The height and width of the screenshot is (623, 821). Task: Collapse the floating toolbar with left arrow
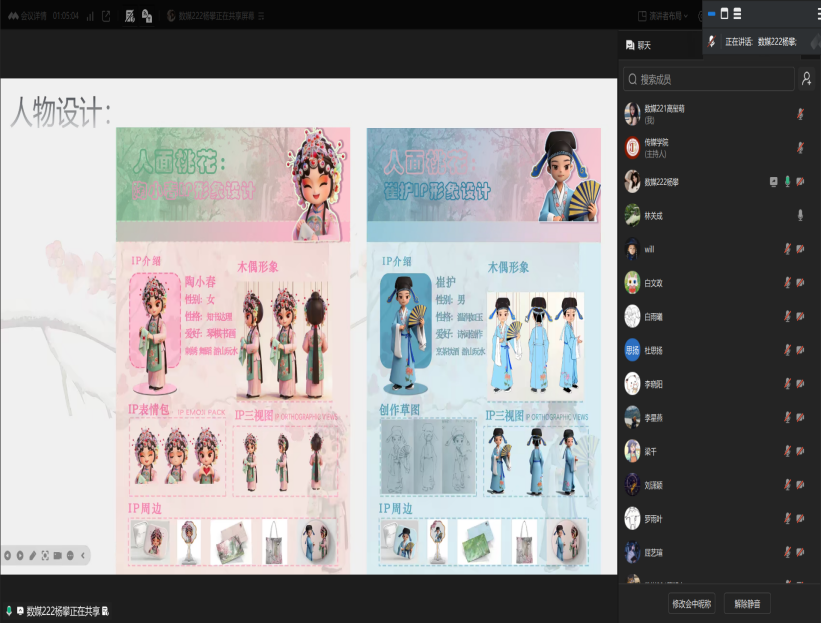(83, 555)
